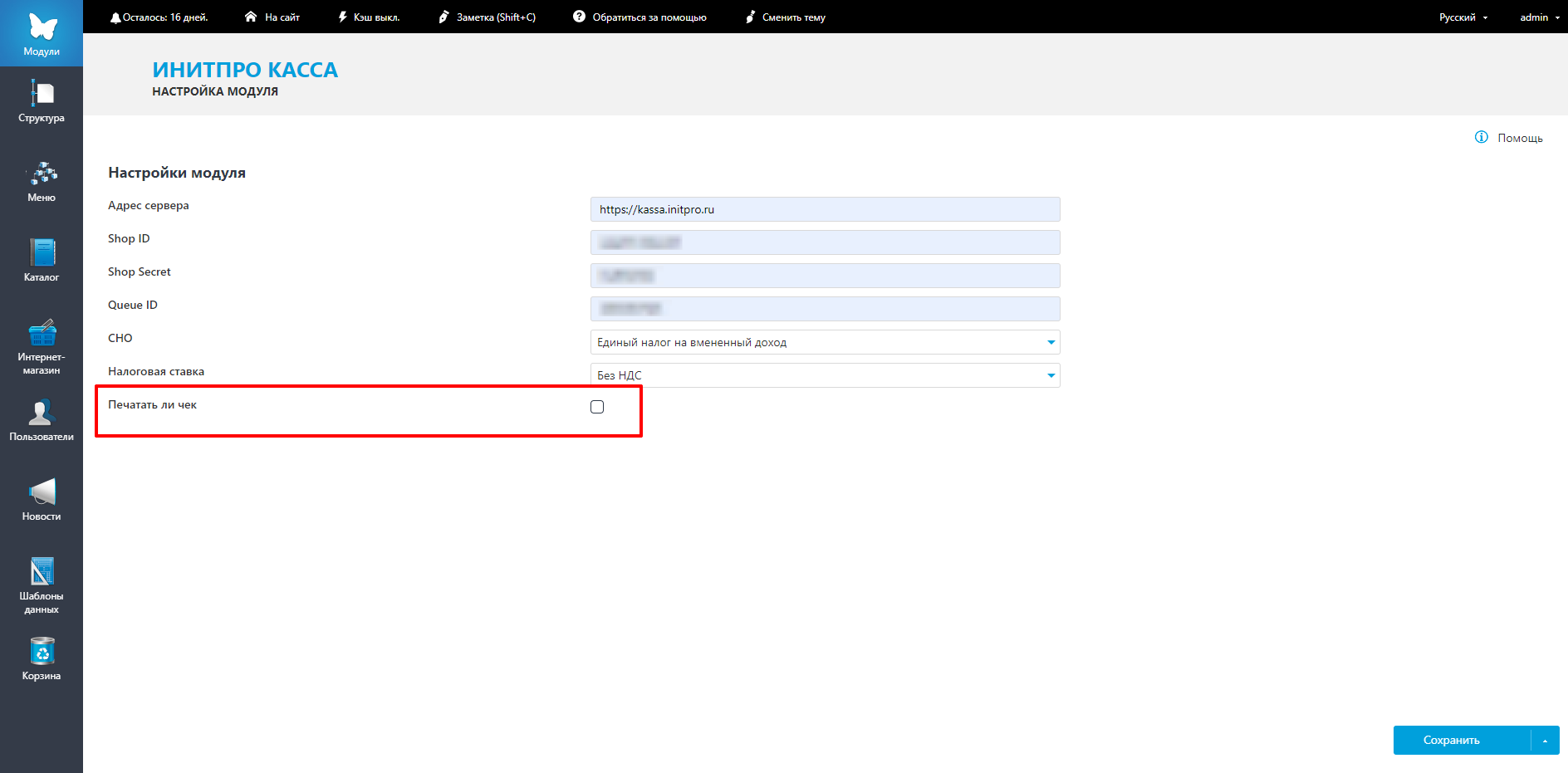Focus the Queue ID input field
The height and width of the screenshot is (773, 1568).
pos(826,309)
